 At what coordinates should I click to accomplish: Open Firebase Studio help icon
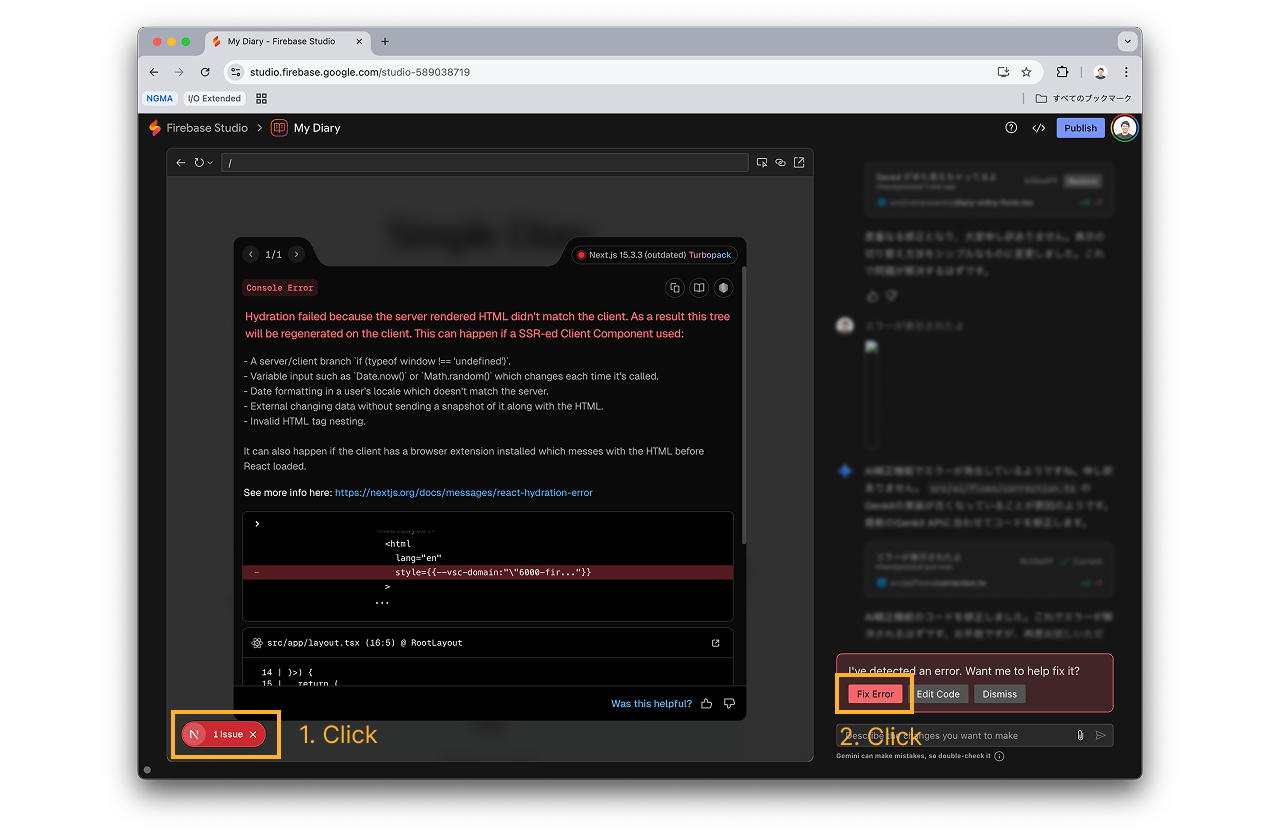(1009, 127)
